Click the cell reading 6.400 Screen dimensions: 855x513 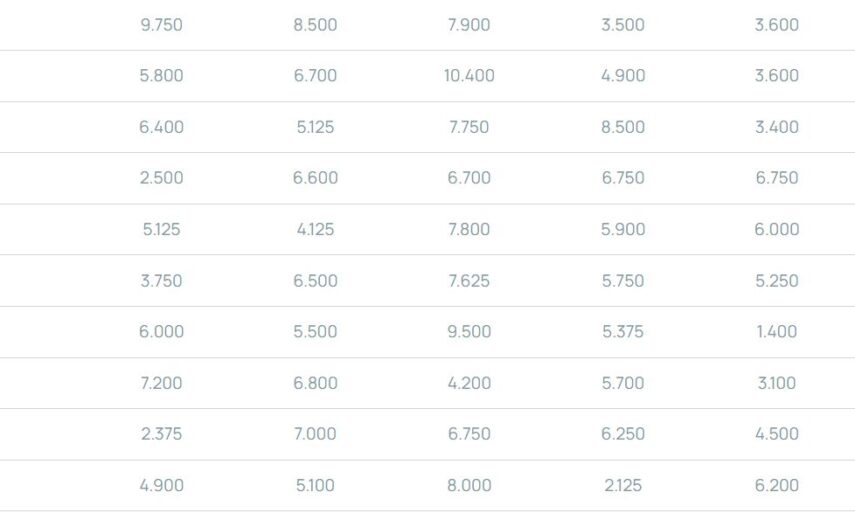coord(161,127)
